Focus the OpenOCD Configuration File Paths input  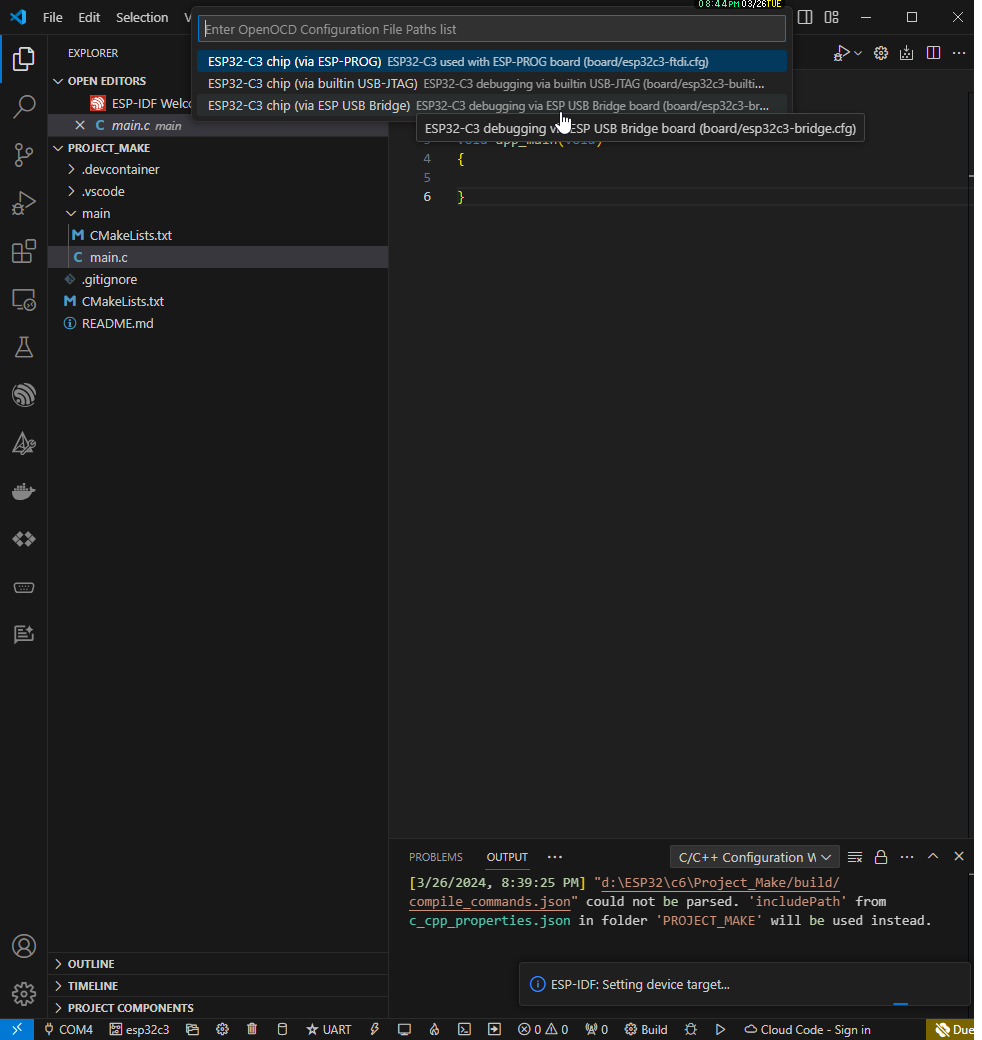[492, 29]
